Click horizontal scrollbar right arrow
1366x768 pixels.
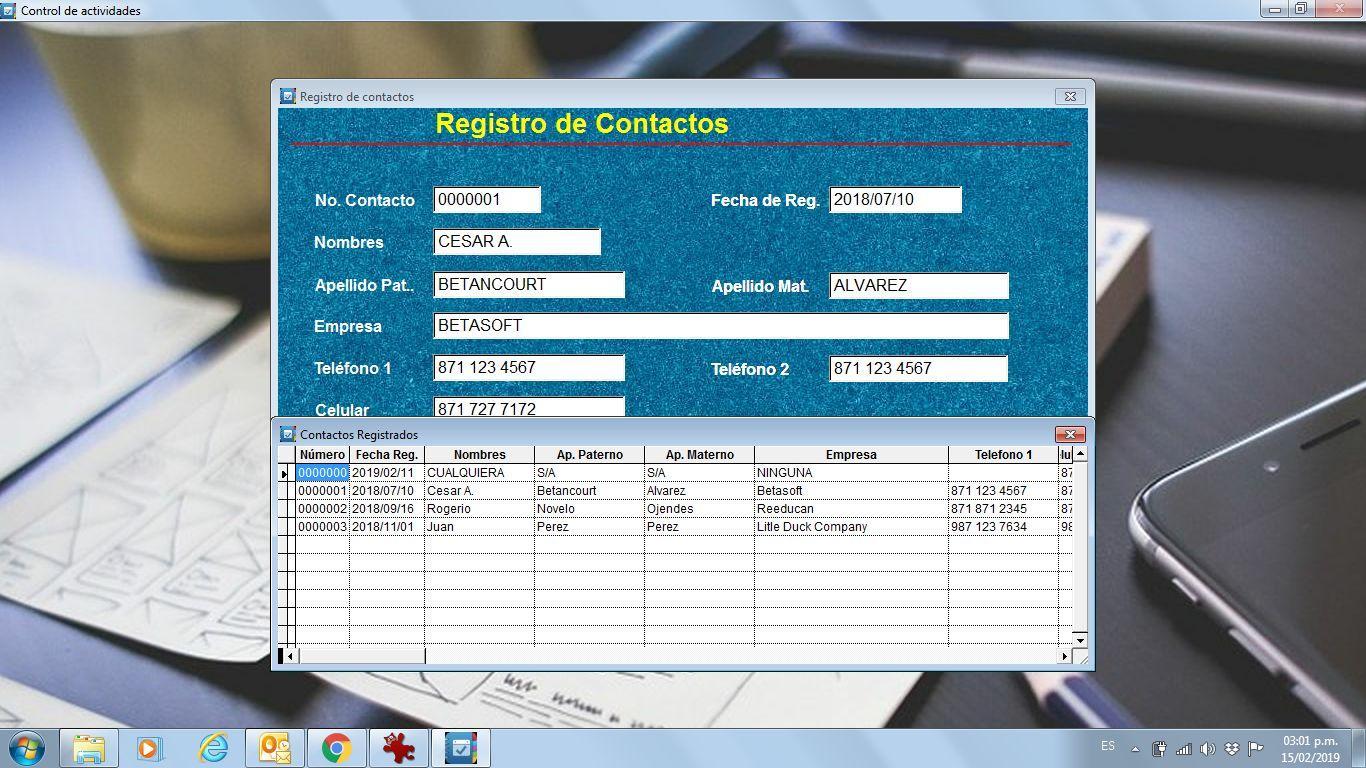tap(1065, 656)
